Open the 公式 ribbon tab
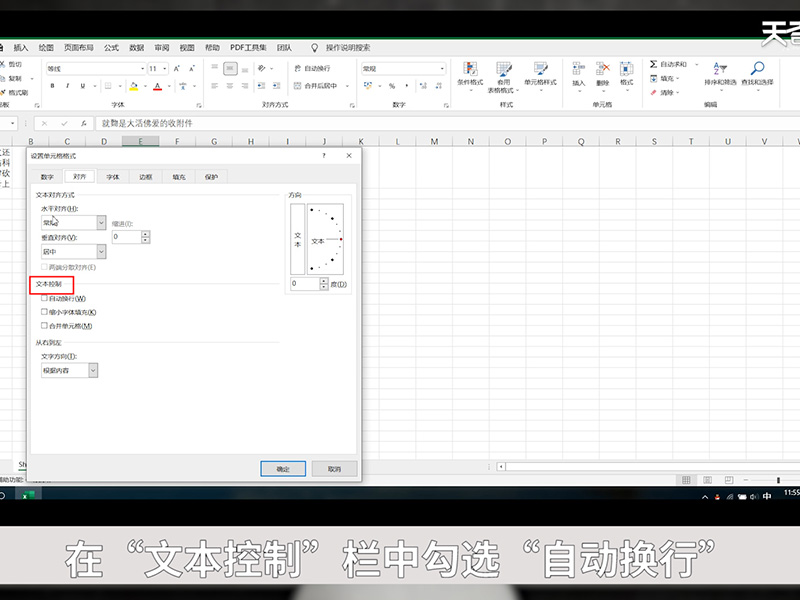The image size is (800, 600). point(111,47)
